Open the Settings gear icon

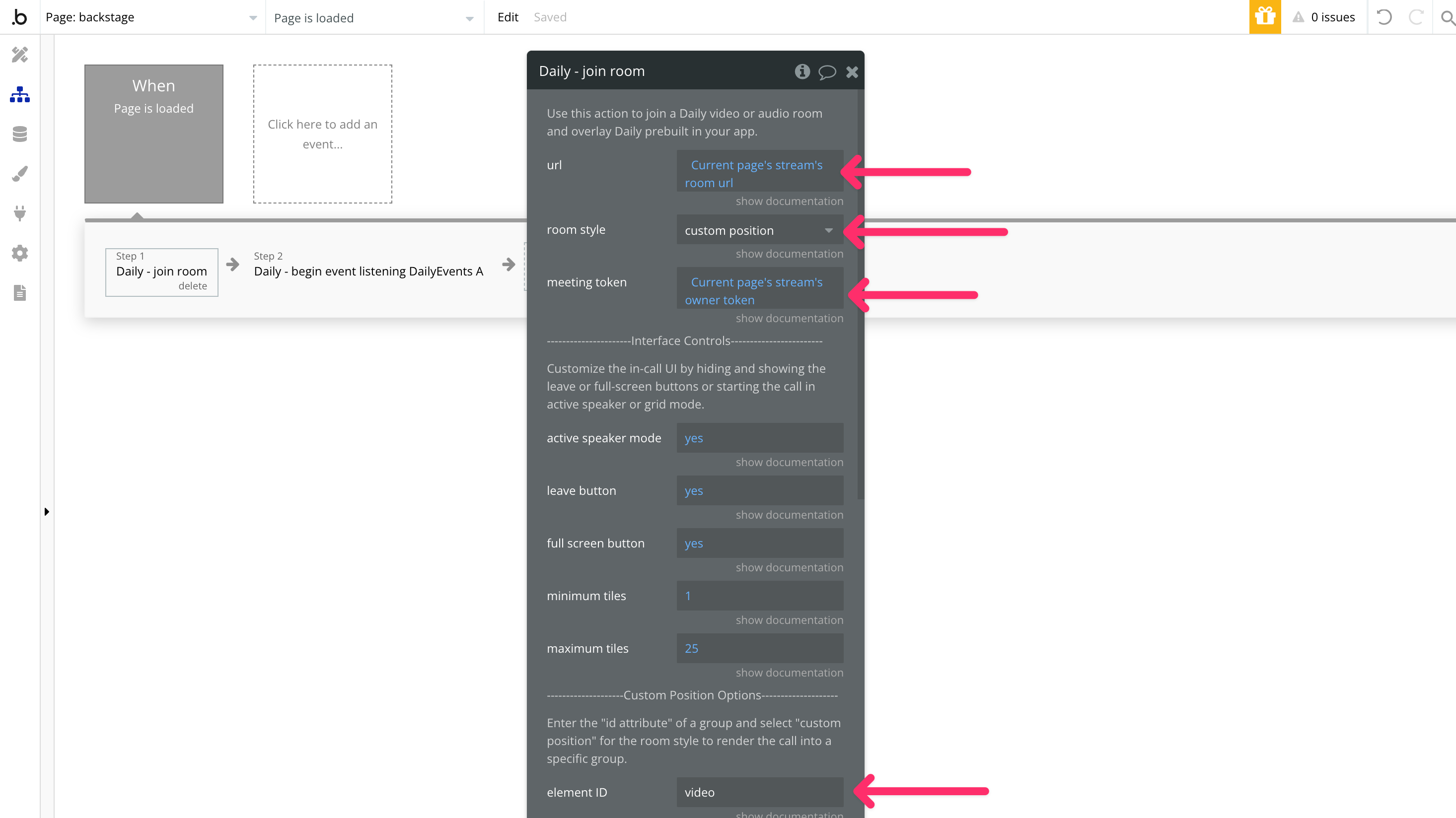(20, 253)
